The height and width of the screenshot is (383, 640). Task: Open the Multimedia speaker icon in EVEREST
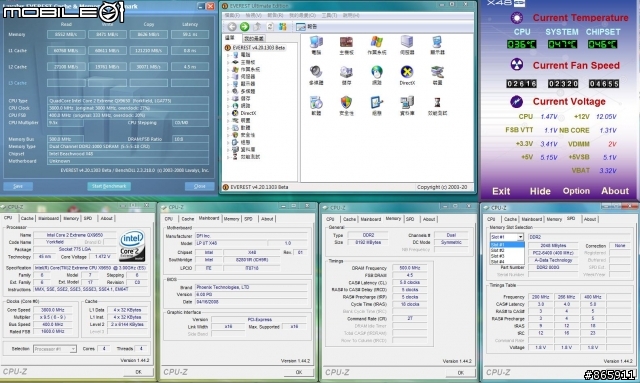(316, 72)
